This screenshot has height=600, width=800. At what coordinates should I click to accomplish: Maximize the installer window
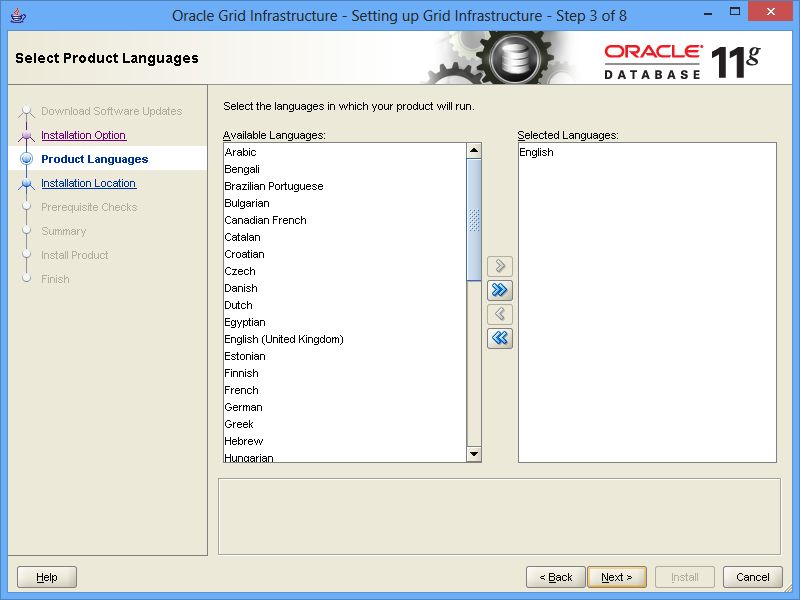(735, 11)
